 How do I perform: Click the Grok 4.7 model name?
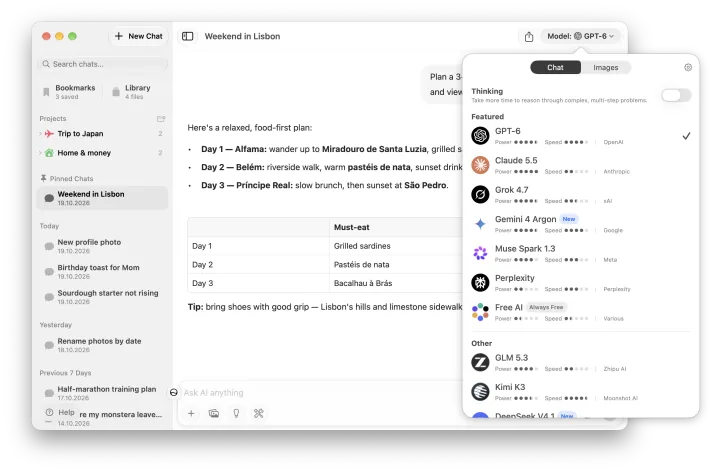pos(512,190)
